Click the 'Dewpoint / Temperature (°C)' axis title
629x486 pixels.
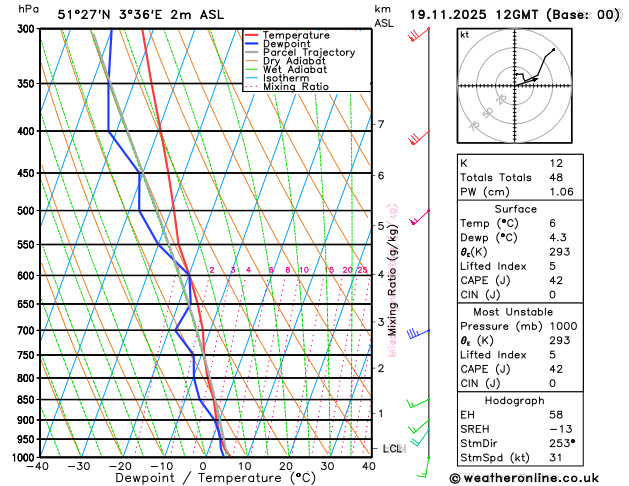[216, 478]
